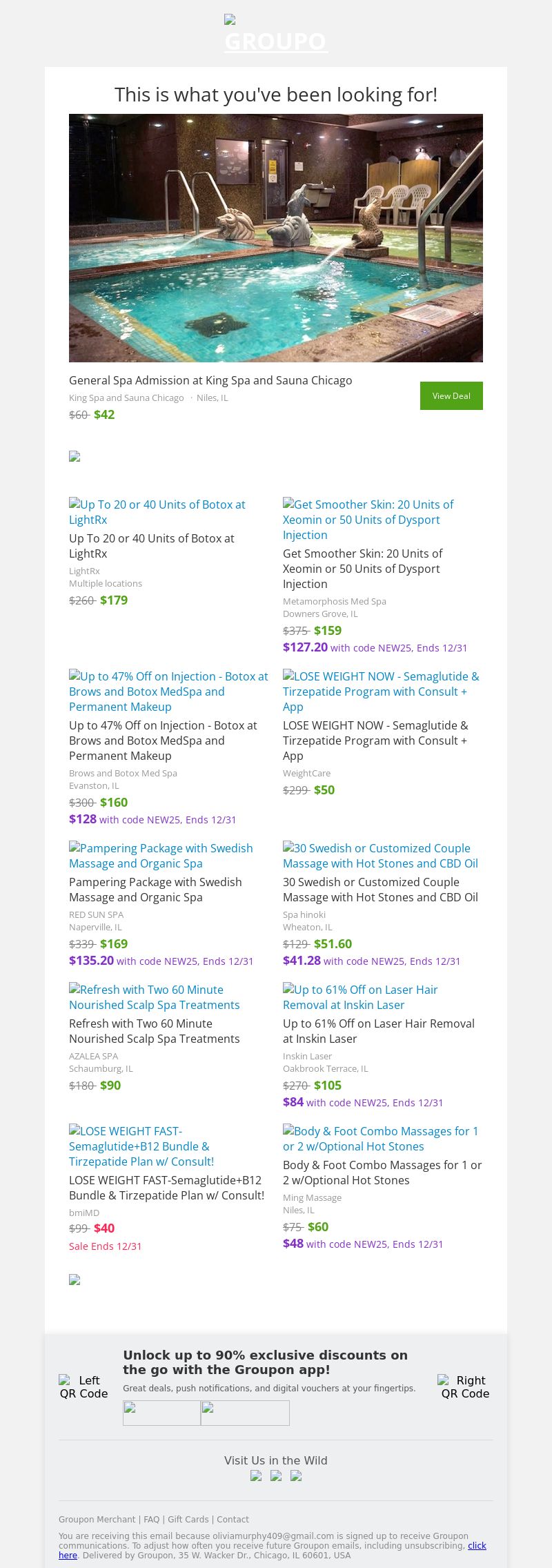Click the Left QR Code image
This screenshot has width=552, height=1568.
tap(83, 1386)
